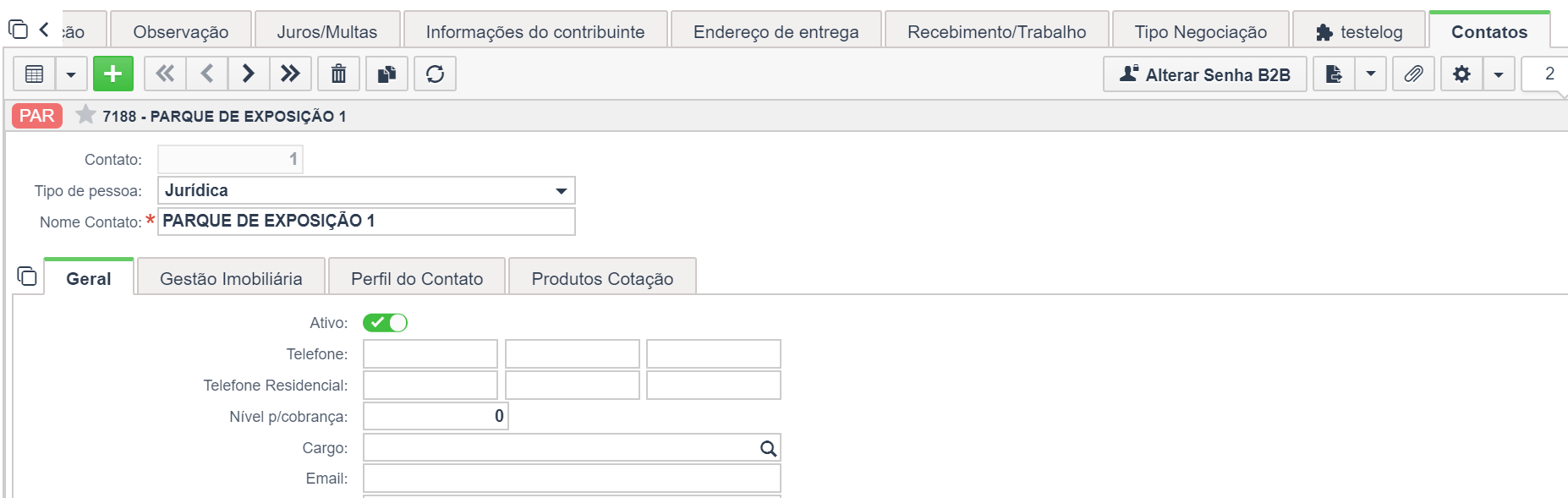
Task: Search Cargo with magnifier icon
Action: point(768,448)
